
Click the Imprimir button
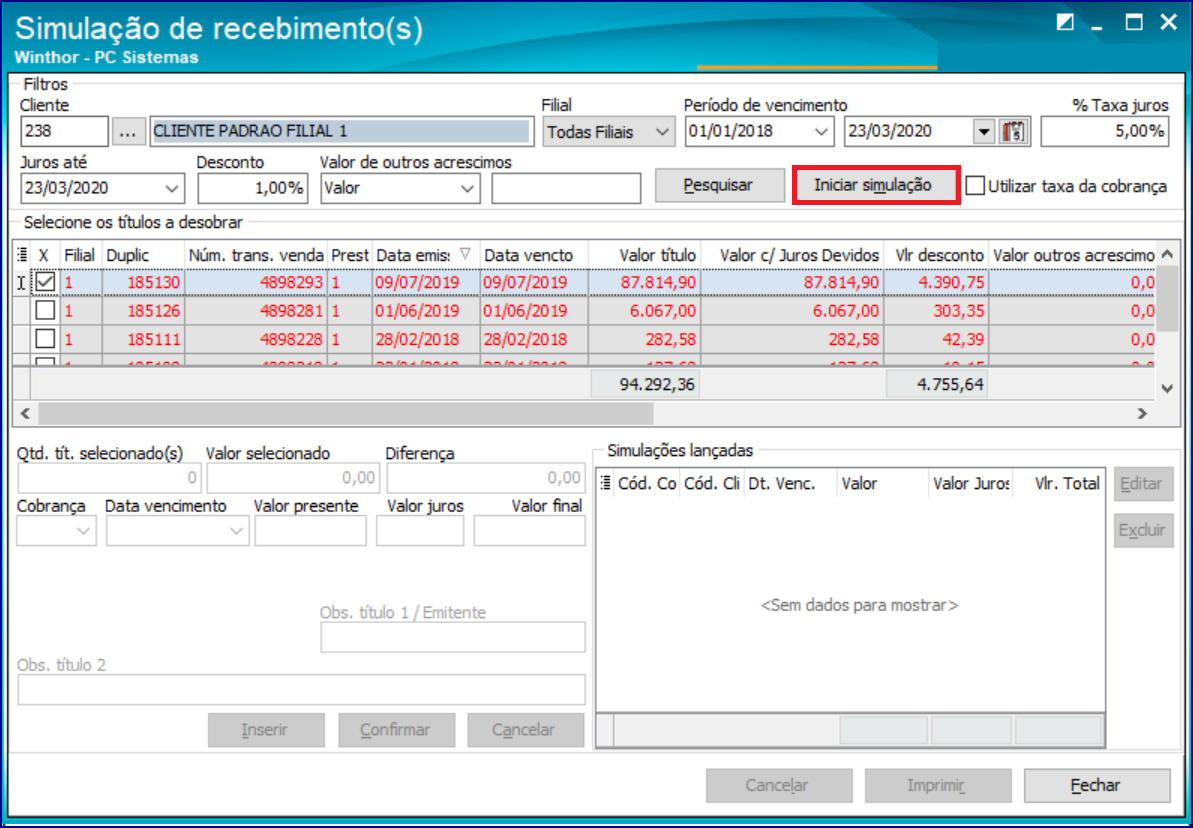point(938,785)
